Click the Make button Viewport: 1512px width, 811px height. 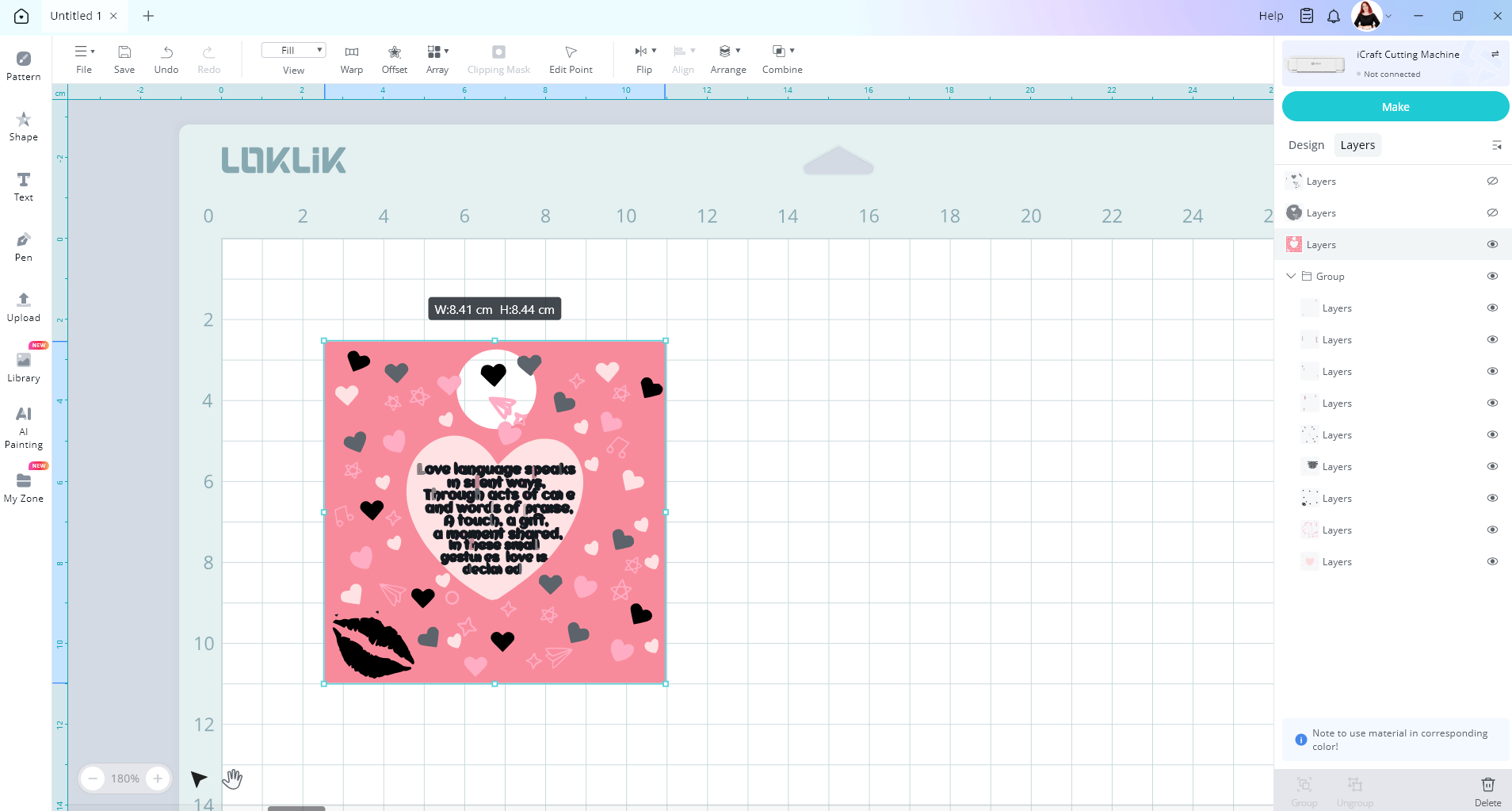click(x=1395, y=107)
